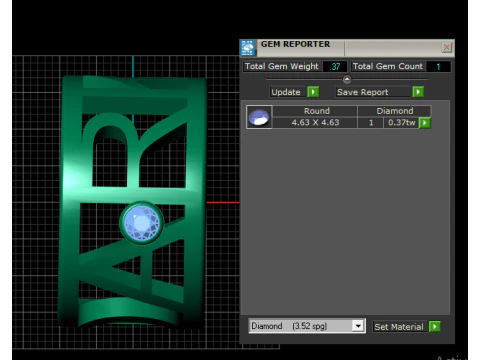Click the Update button label
This screenshot has width=480, height=360.
286,92
